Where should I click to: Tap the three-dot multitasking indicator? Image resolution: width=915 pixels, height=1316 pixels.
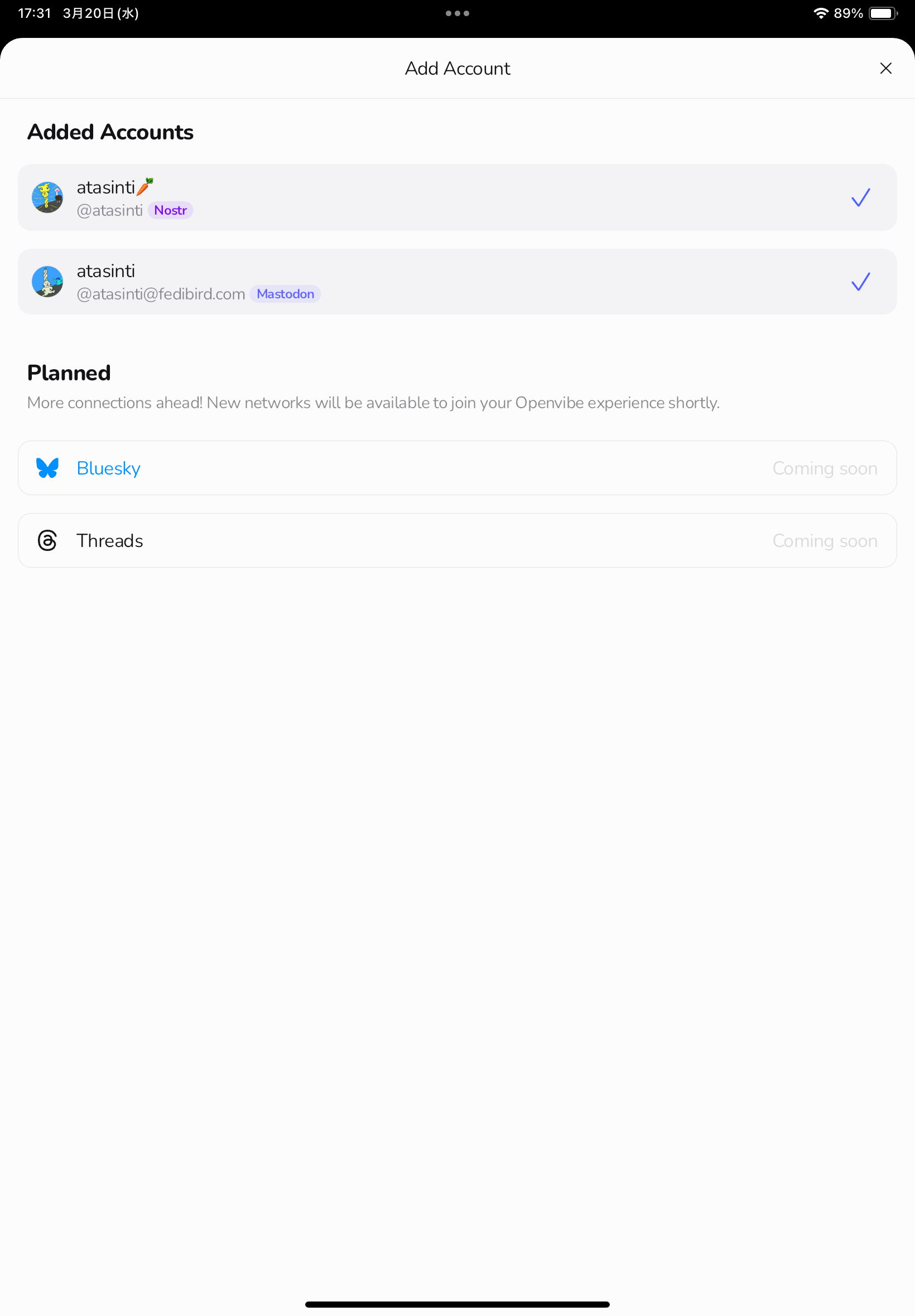[458, 13]
